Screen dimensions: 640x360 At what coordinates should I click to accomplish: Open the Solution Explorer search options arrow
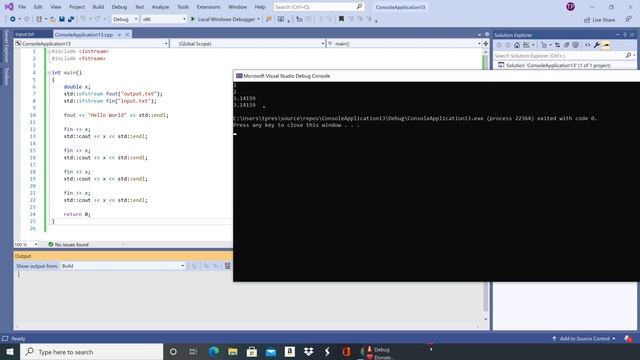(634, 55)
